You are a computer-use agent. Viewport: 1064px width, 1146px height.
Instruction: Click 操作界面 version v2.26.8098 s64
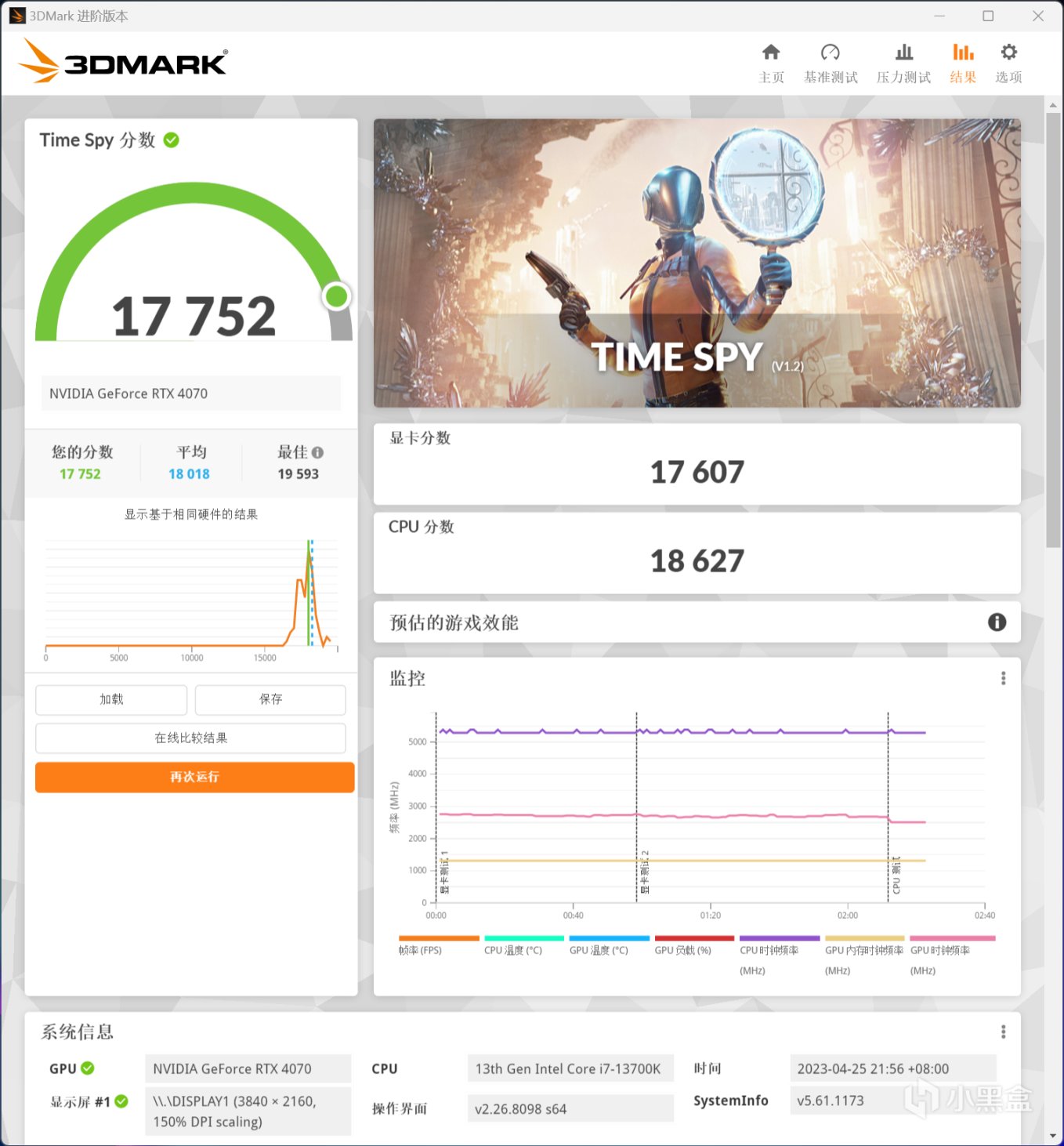tap(570, 1108)
